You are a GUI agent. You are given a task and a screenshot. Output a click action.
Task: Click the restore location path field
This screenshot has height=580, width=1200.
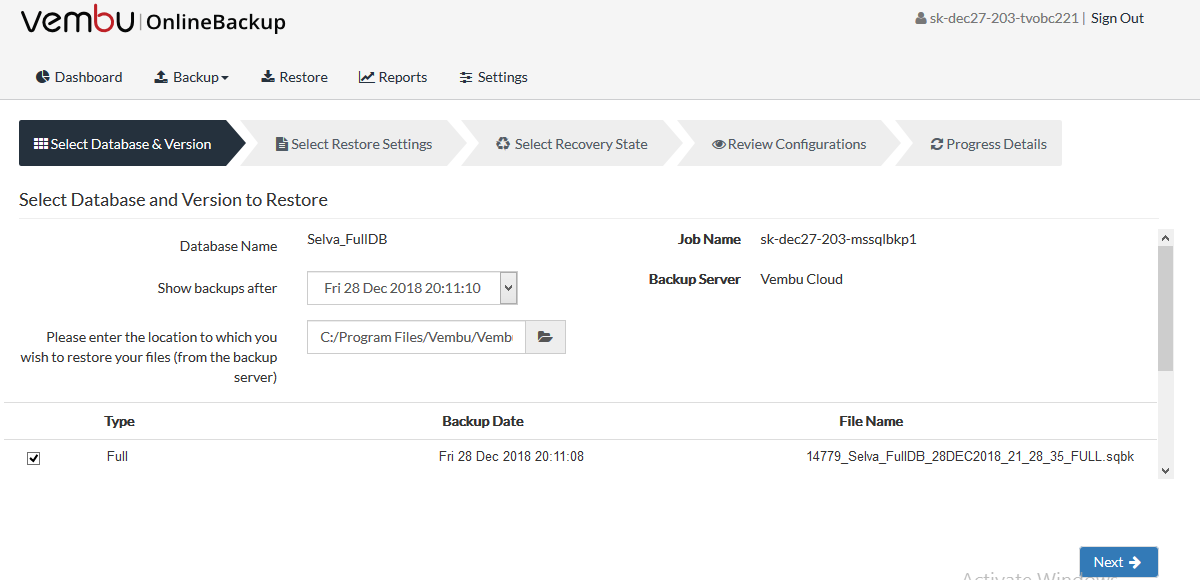416,337
